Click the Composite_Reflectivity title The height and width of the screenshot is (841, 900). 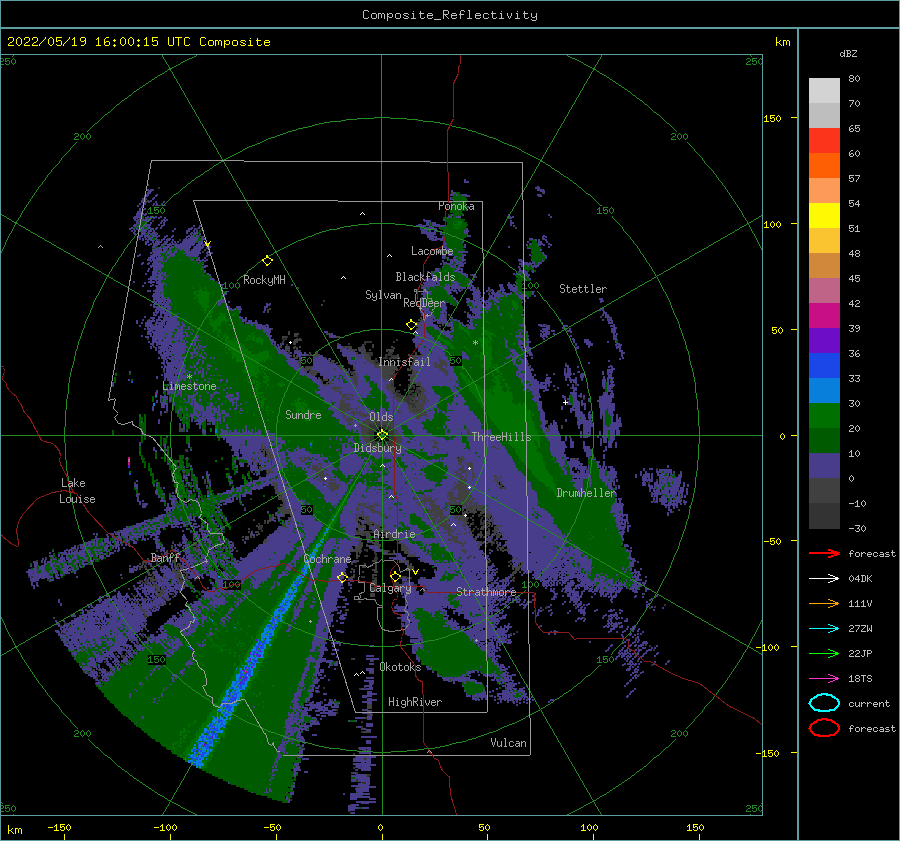tap(450, 15)
